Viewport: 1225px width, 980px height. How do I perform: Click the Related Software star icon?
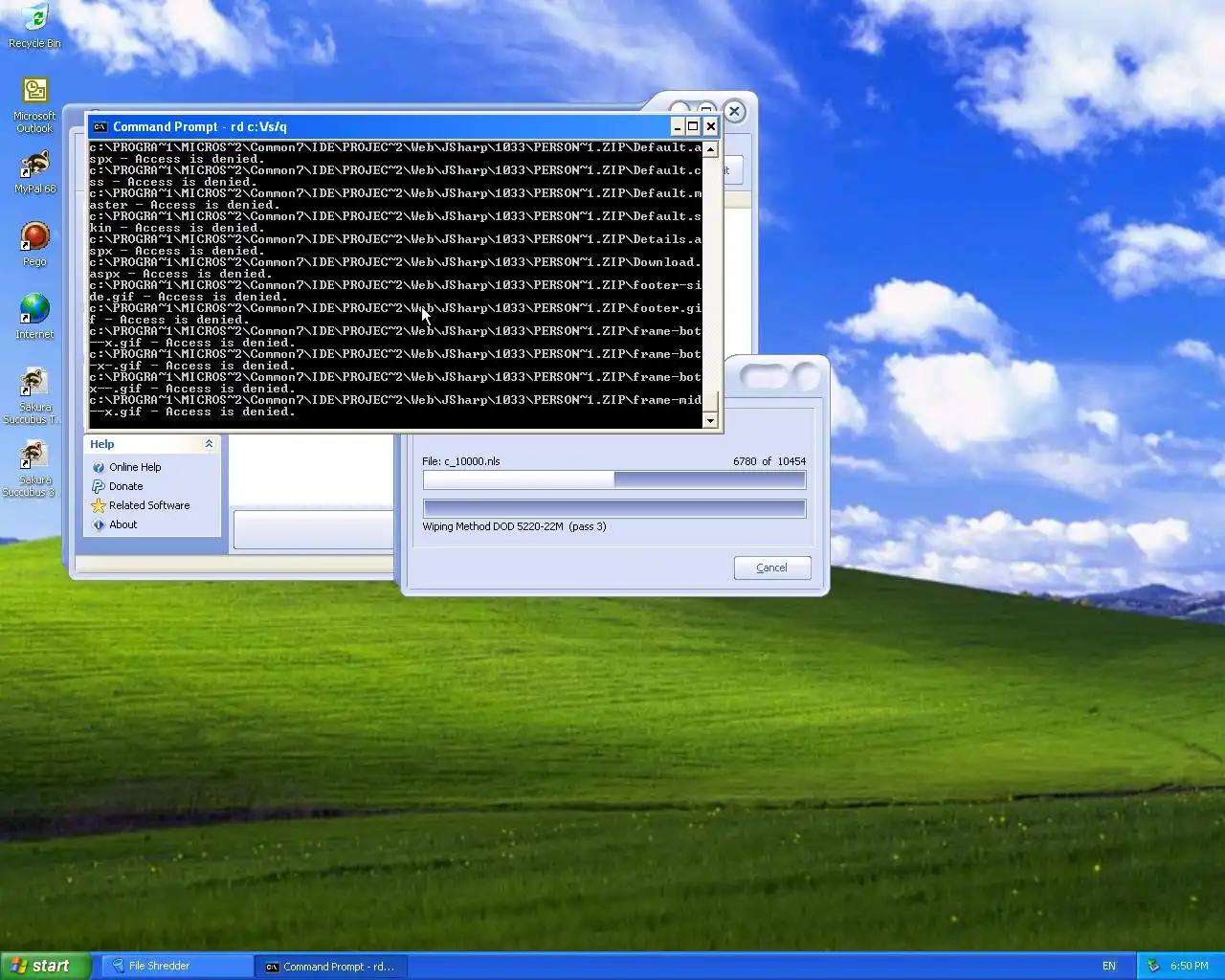pyautogui.click(x=98, y=505)
